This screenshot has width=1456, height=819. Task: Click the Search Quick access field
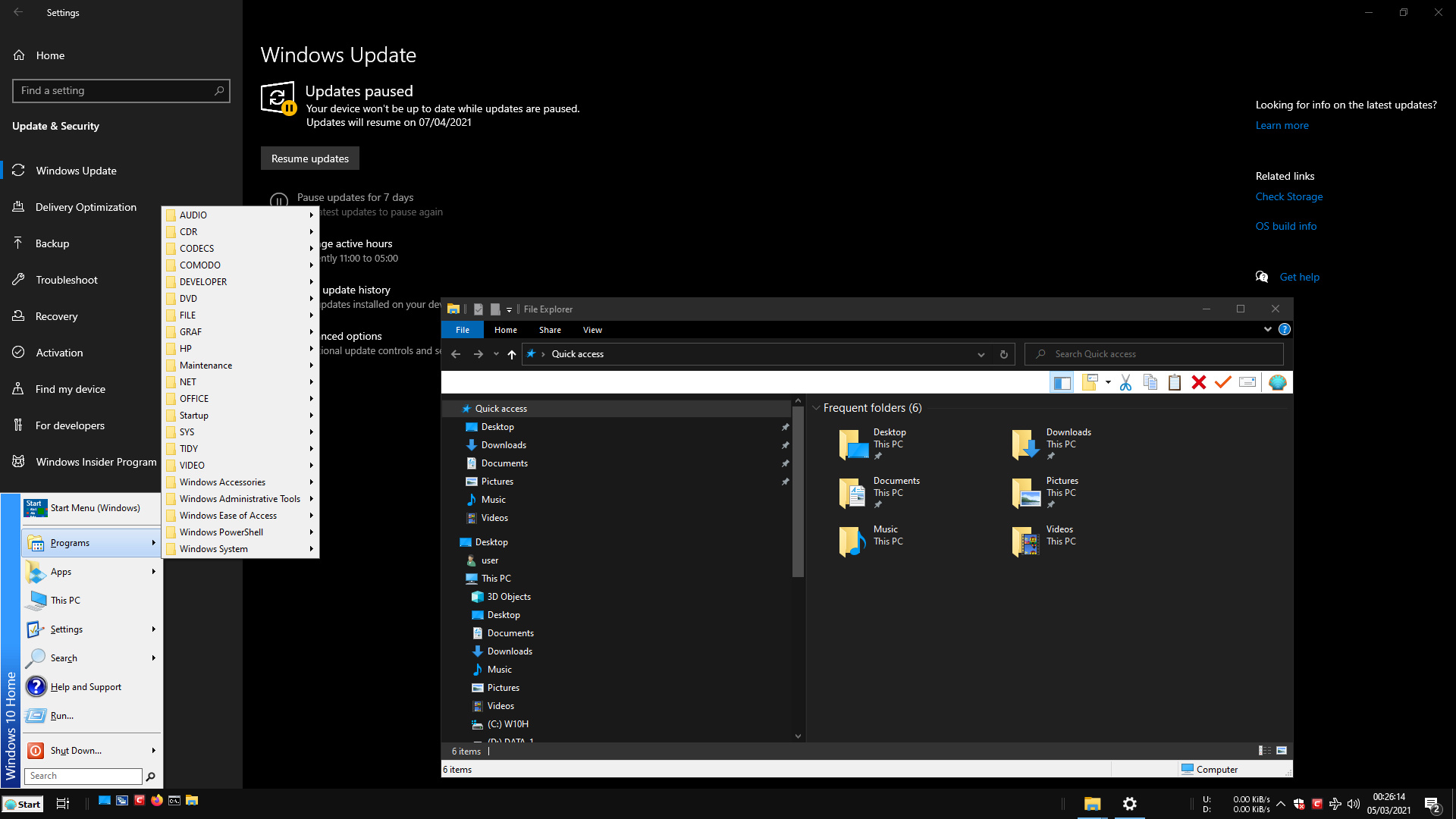(x=1153, y=354)
